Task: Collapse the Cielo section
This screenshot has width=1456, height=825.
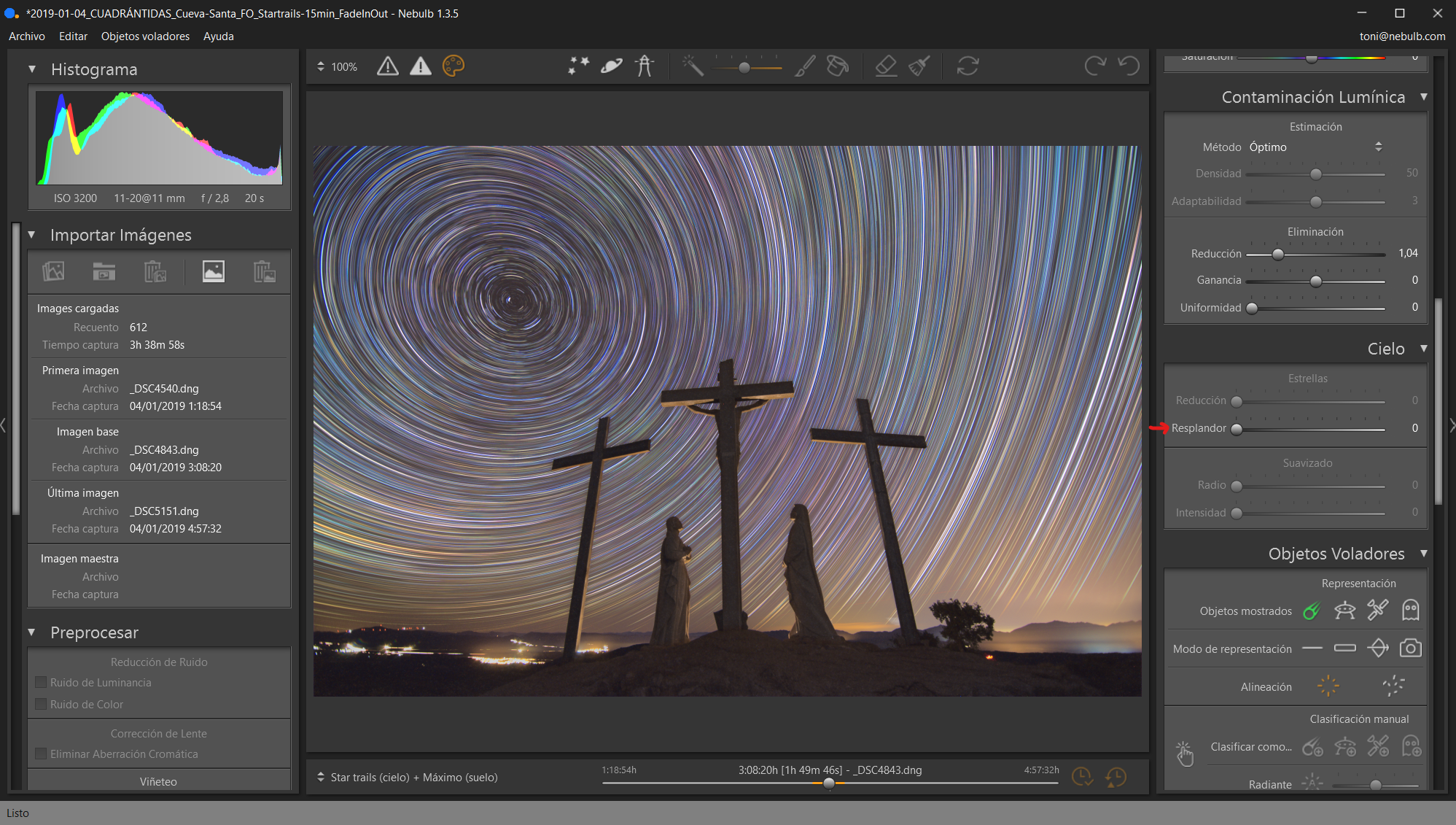Action: 1424,349
